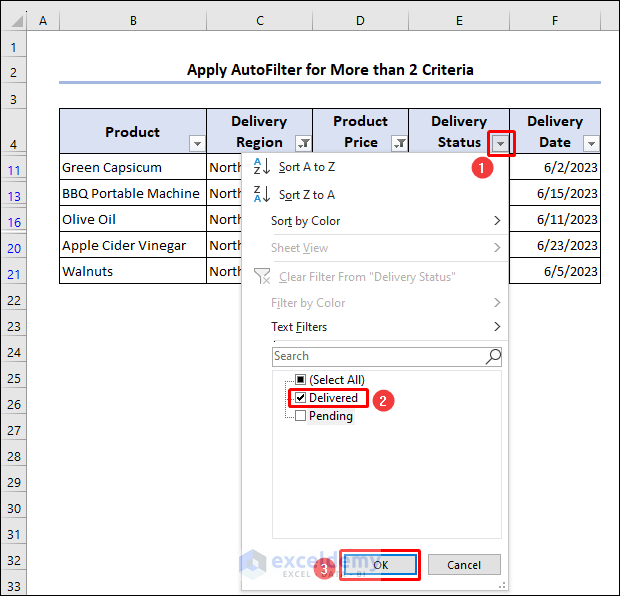
Task: Select column A header
Action: 43,21
